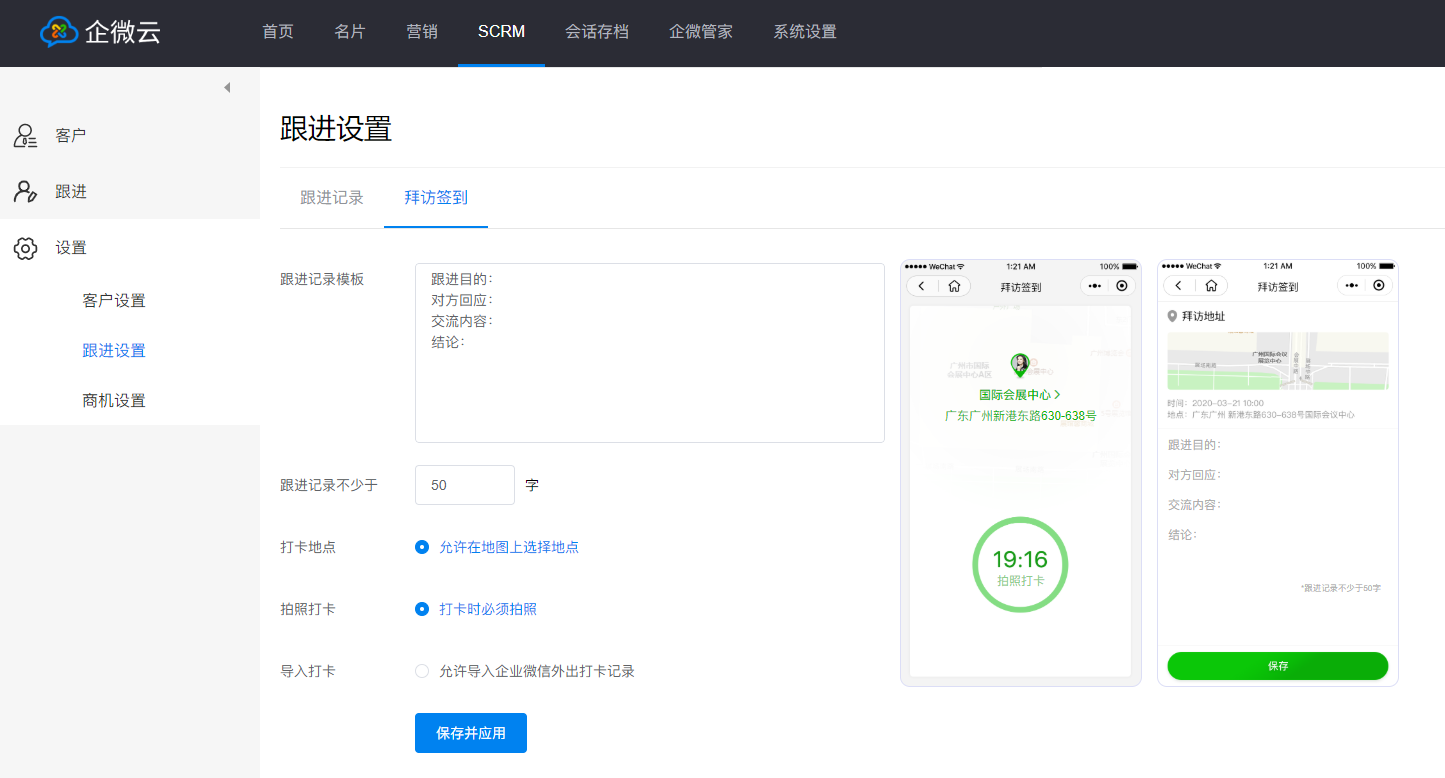This screenshot has height=778, width=1445.
Task: Collapse the left sidebar with the arrow
Action: tap(227, 88)
